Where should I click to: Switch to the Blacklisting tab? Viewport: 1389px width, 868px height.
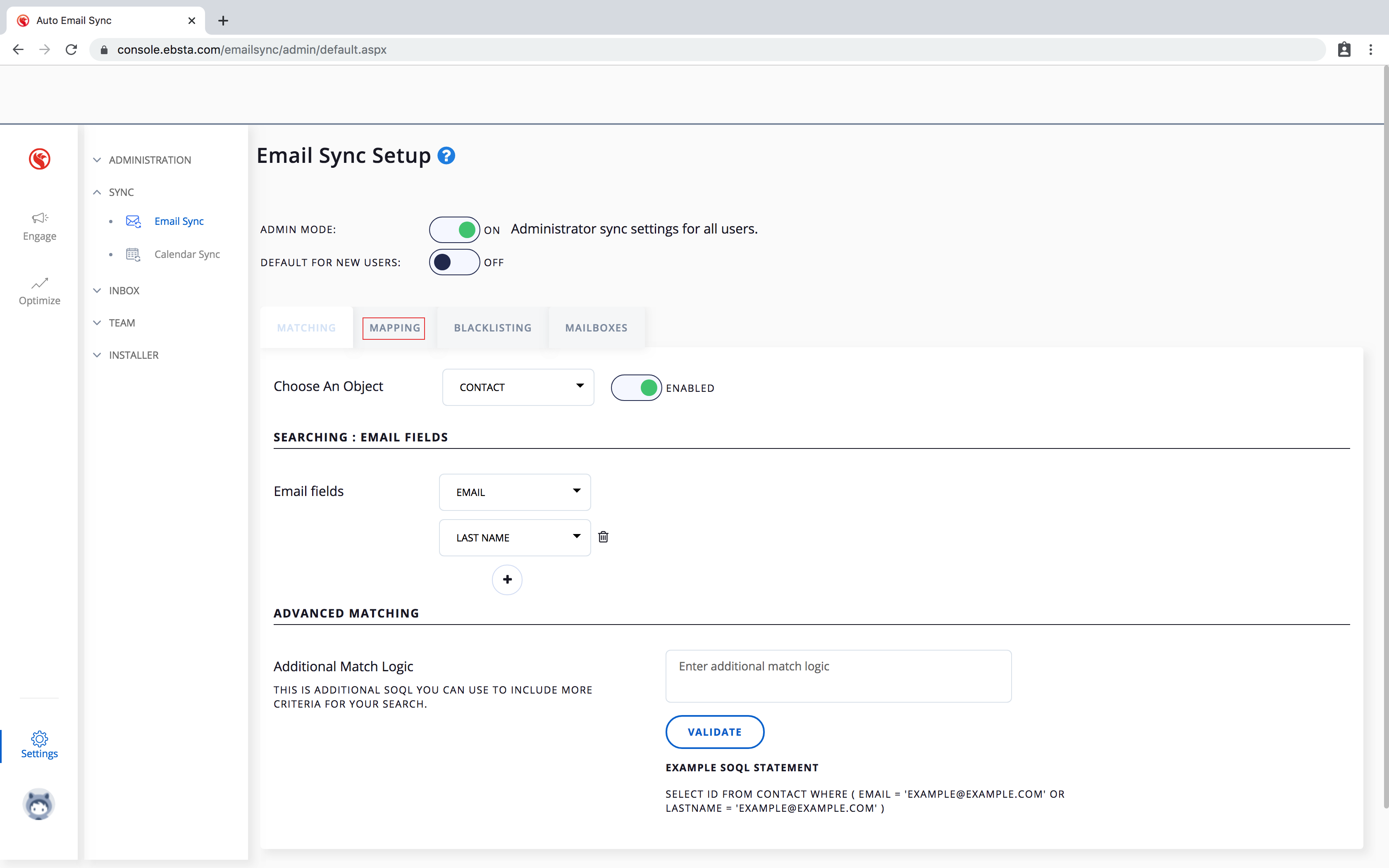(492, 328)
